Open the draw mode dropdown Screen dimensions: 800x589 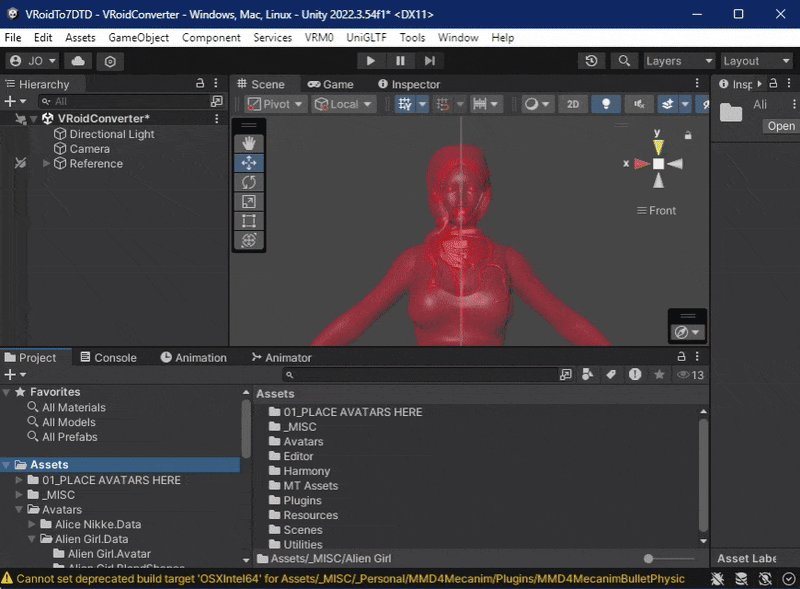click(537, 104)
